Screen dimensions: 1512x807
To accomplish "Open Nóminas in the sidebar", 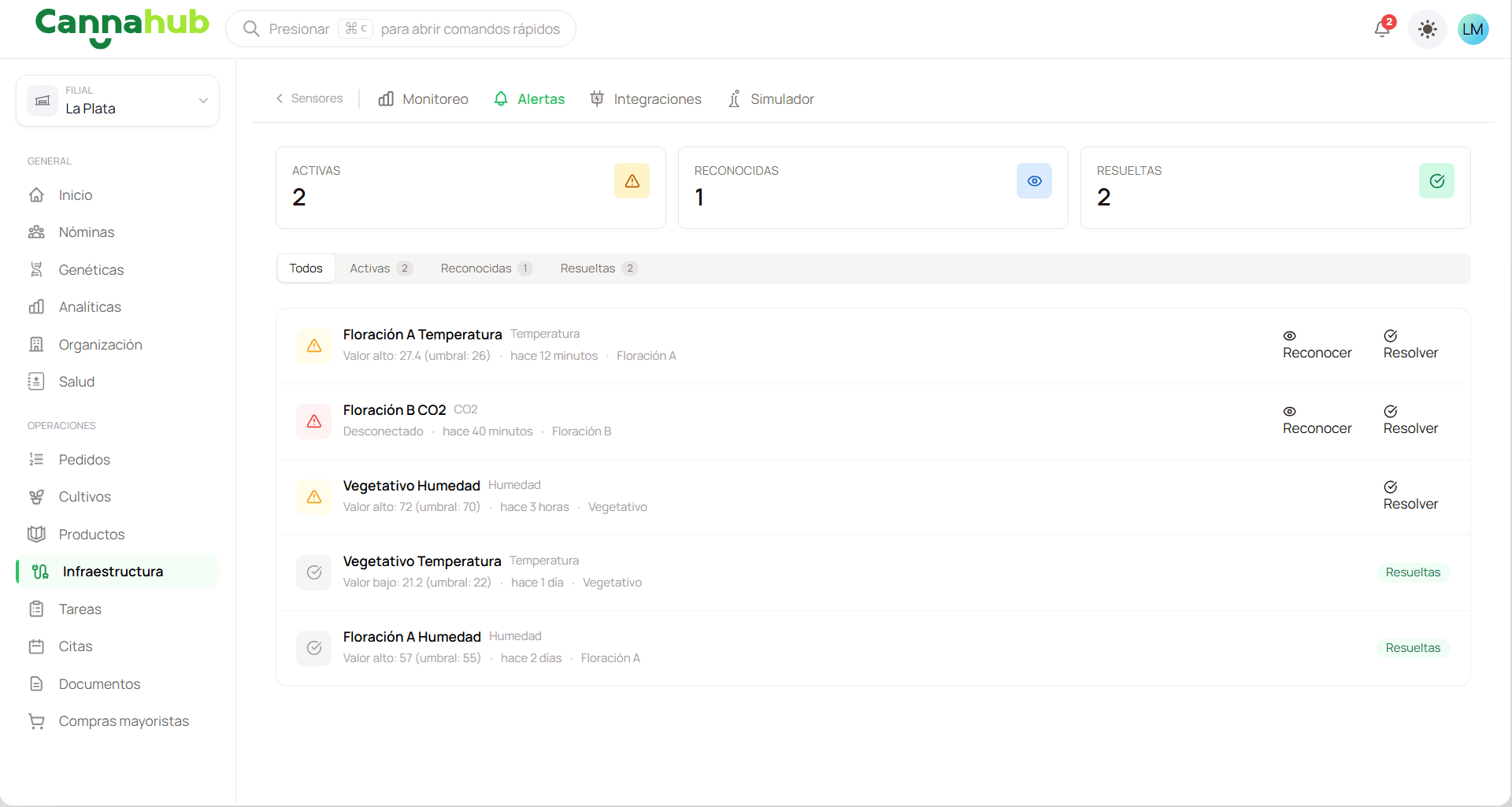I will (x=117, y=232).
